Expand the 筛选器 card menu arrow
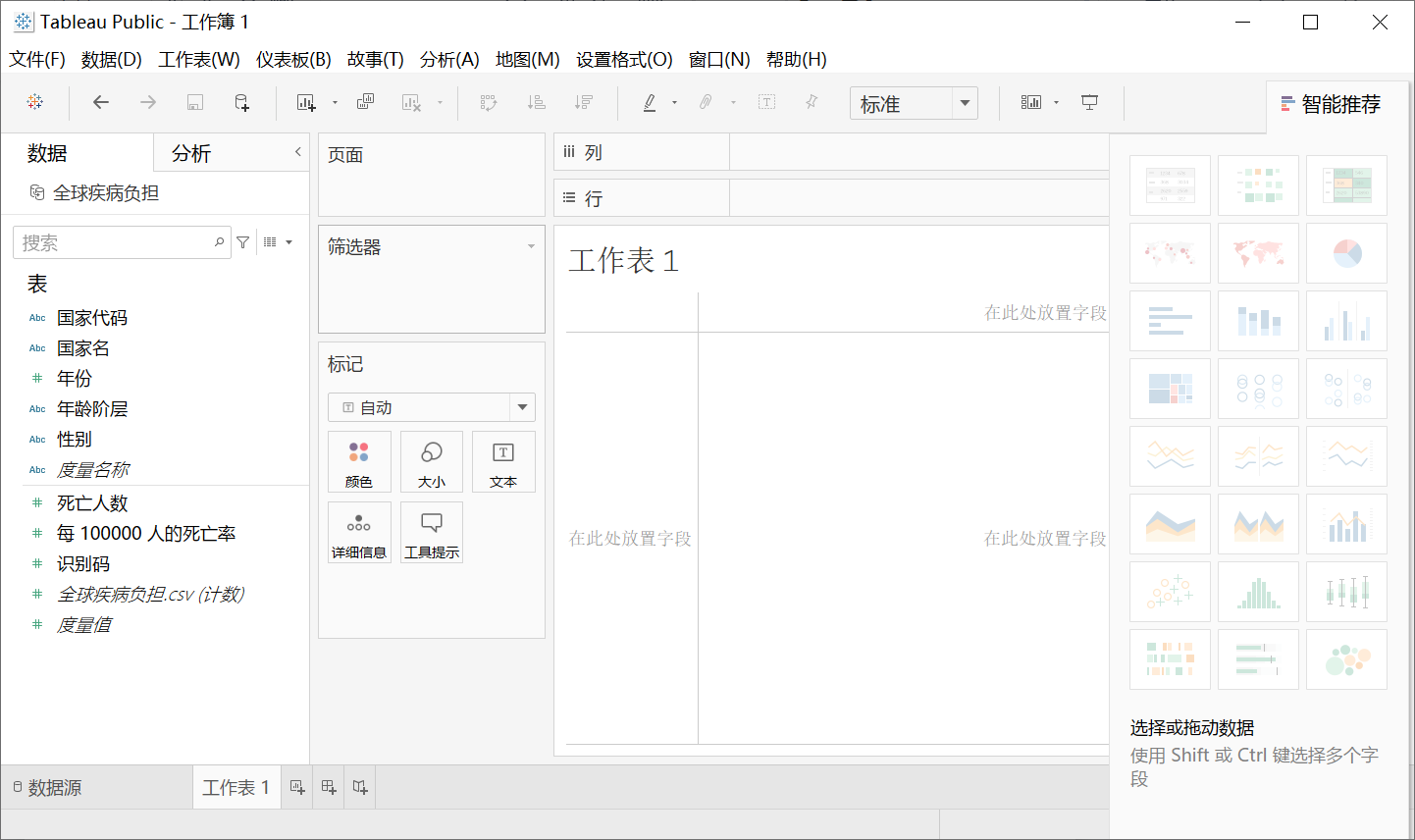Image resolution: width=1415 pixels, height=840 pixels. (x=531, y=246)
